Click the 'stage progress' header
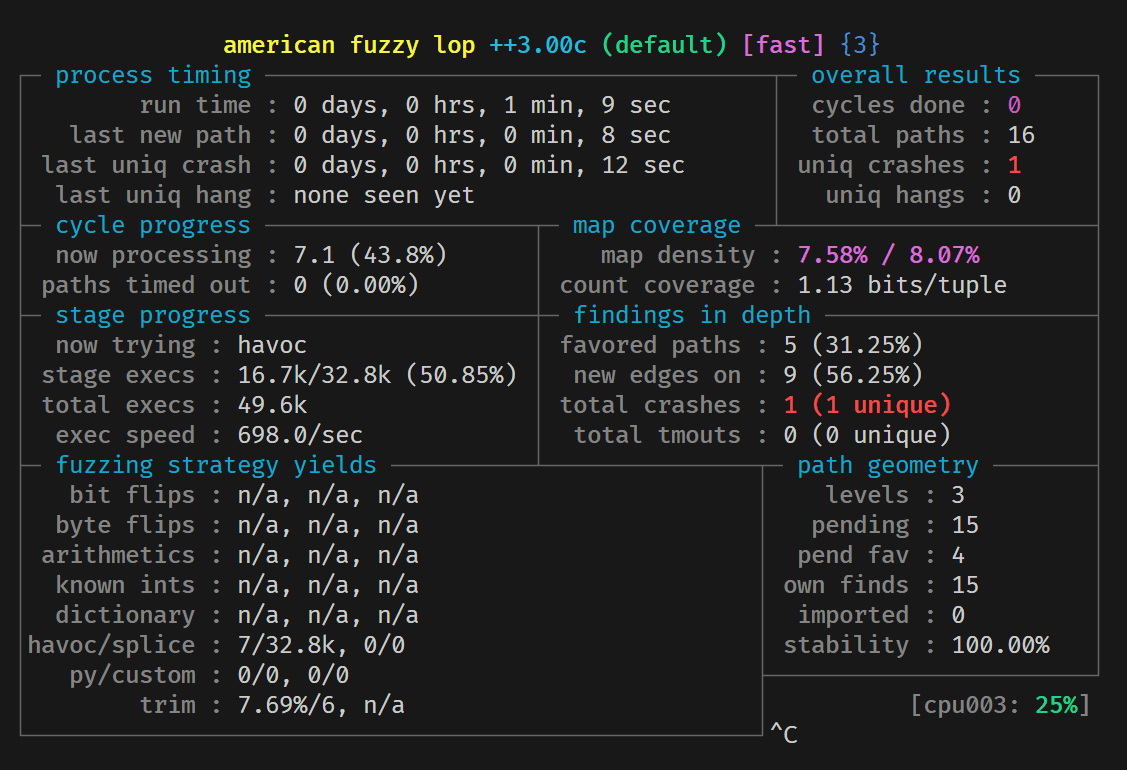 point(153,315)
